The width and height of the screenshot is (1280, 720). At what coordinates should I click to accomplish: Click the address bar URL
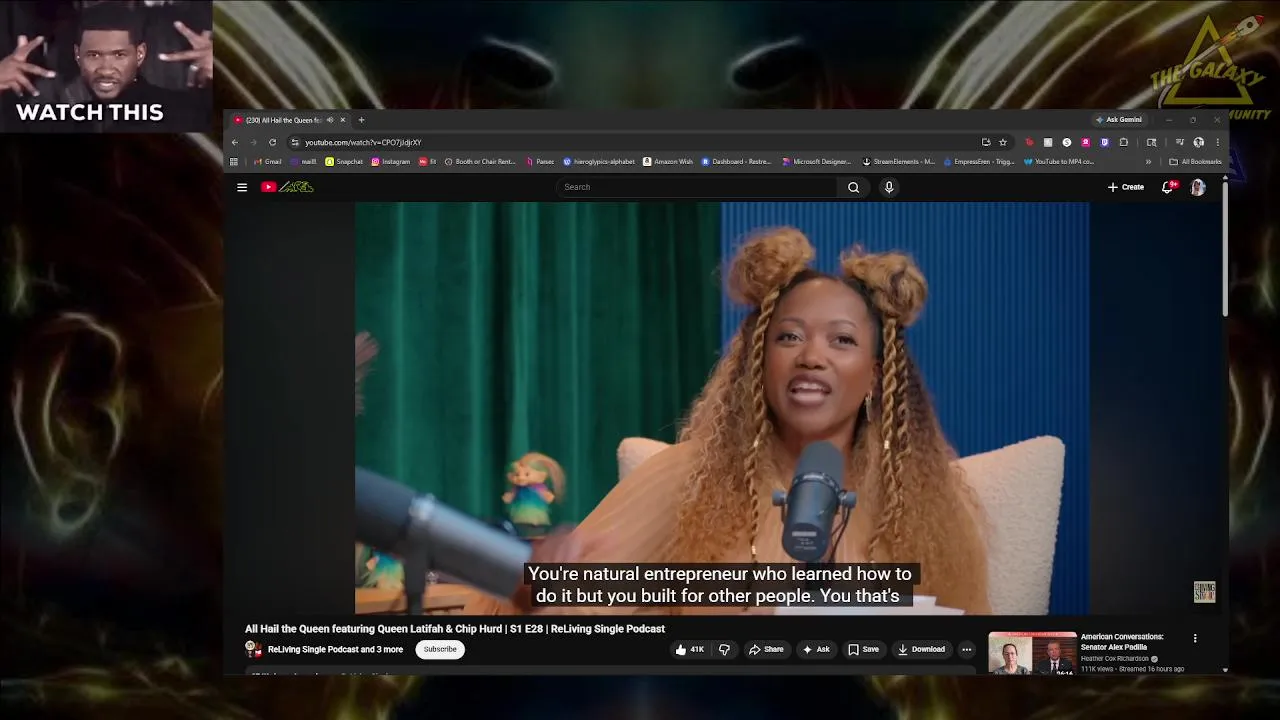[363, 142]
